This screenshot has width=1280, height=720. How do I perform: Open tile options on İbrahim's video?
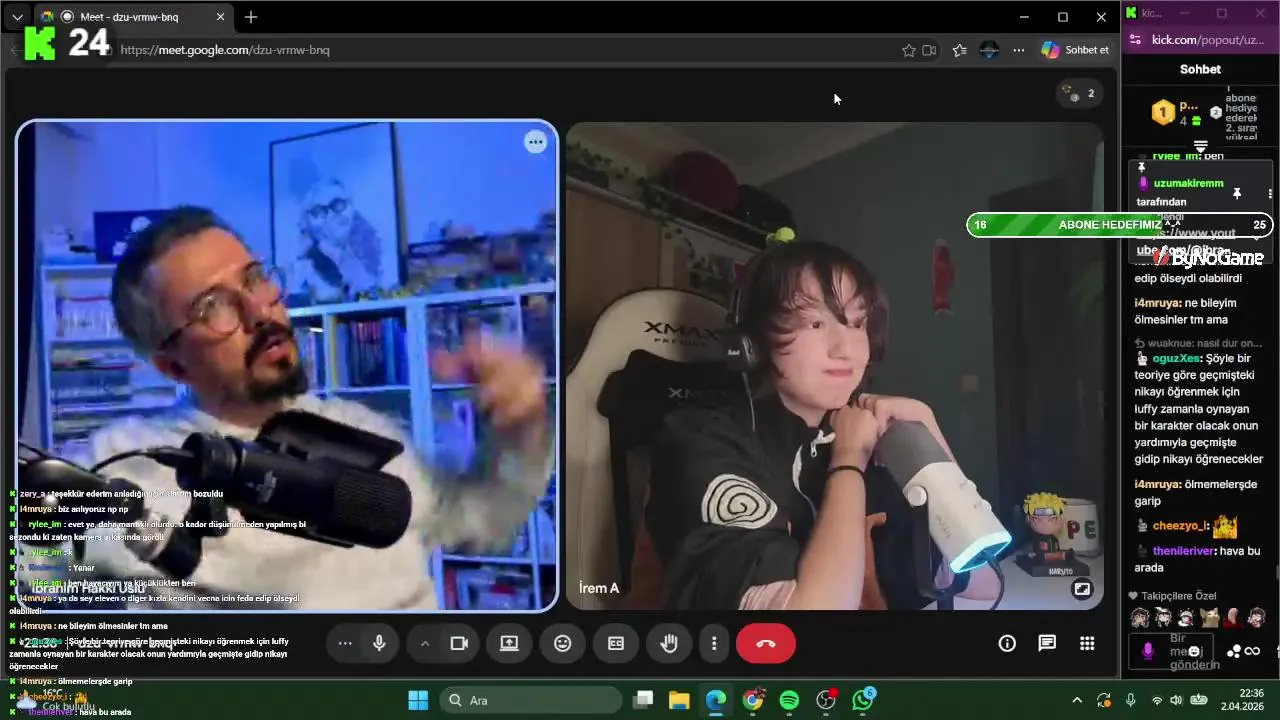point(536,142)
